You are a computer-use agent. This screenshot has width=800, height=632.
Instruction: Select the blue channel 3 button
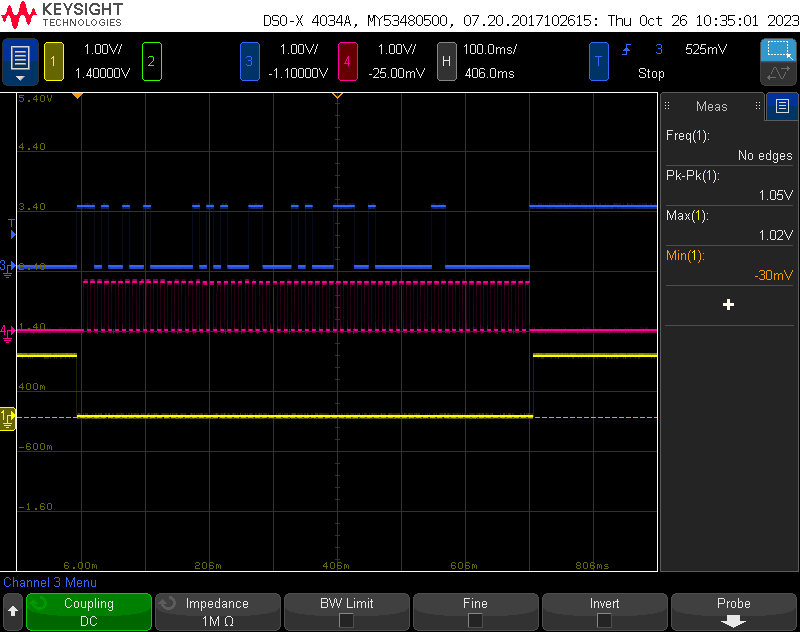pos(250,61)
